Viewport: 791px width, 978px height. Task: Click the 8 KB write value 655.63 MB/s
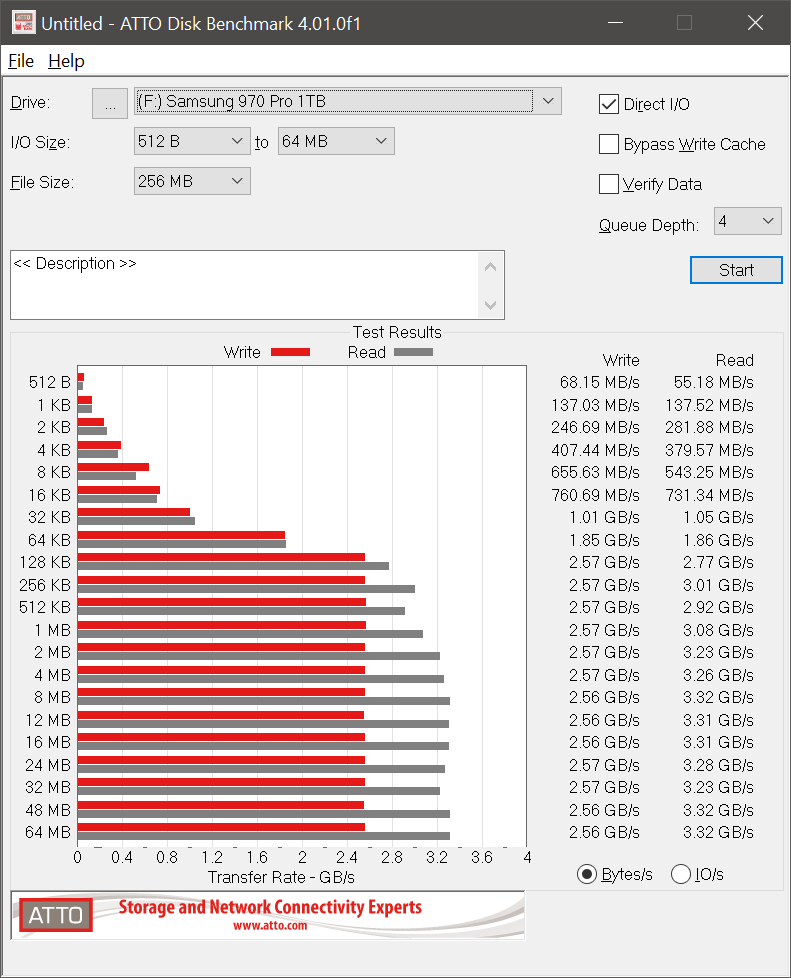click(595, 472)
